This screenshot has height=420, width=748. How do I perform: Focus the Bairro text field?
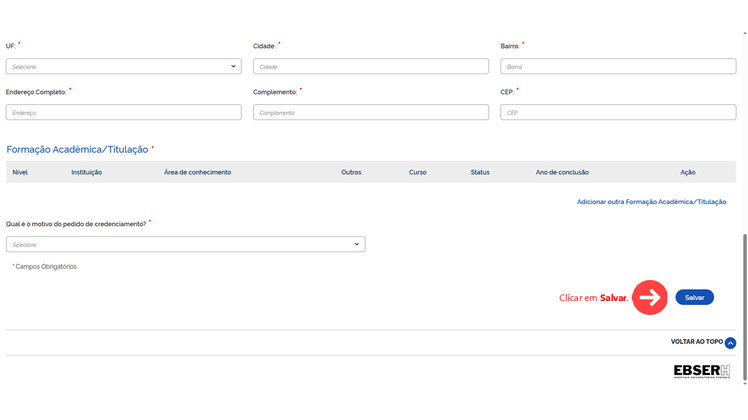click(x=618, y=66)
